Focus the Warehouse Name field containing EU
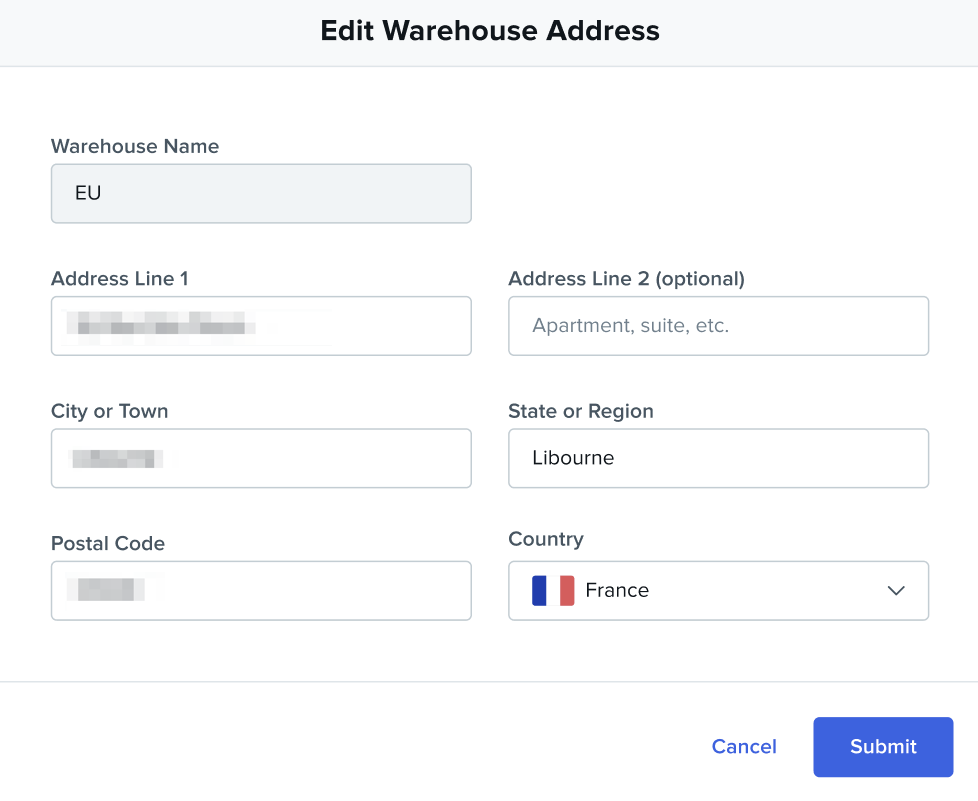This screenshot has height=801, width=978. pyautogui.click(x=261, y=194)
